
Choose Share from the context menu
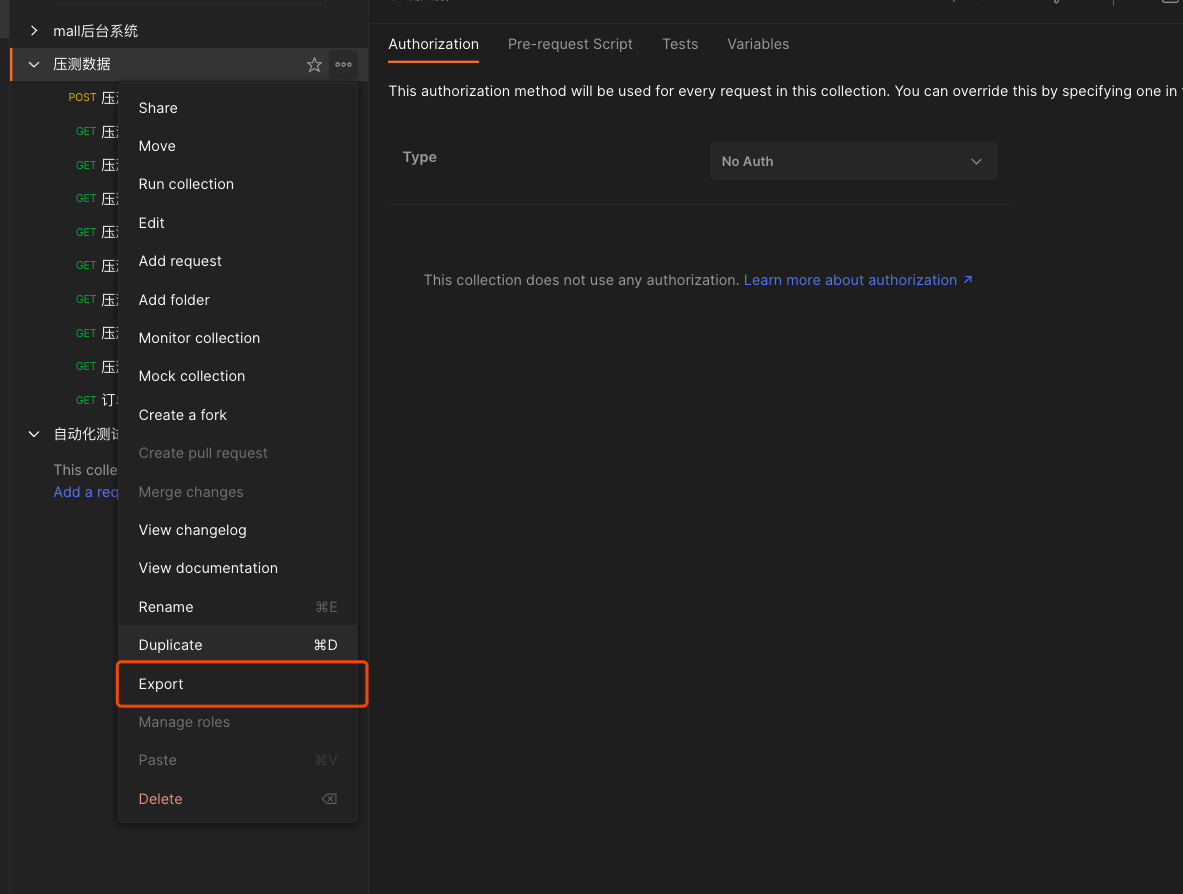click(x=238, y=108)
